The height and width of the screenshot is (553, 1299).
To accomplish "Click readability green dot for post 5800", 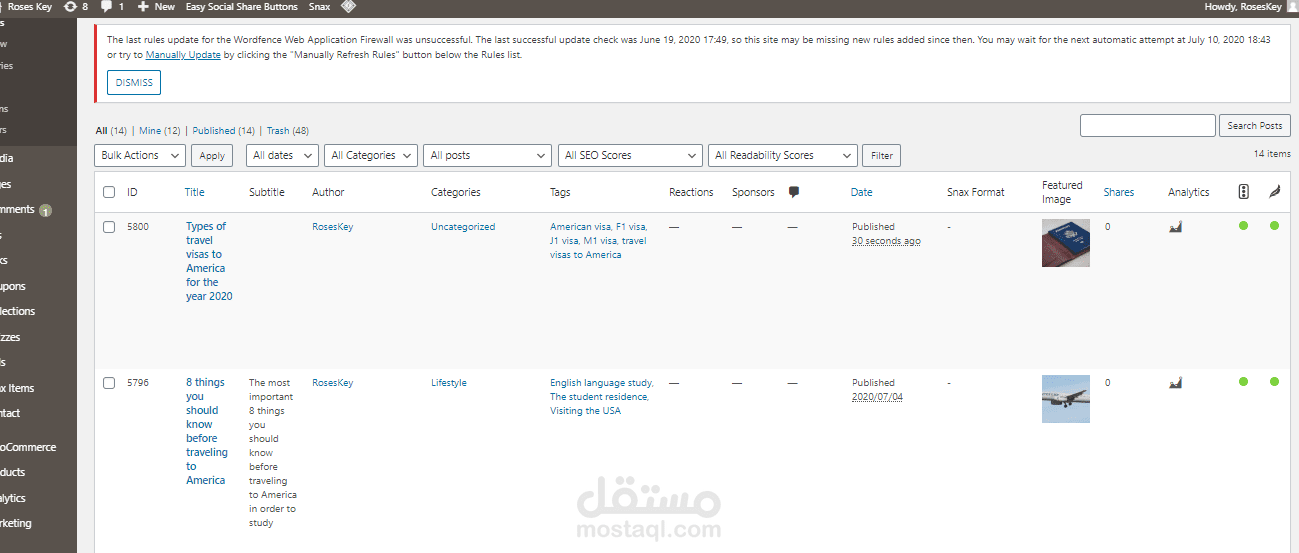I will [x=1274, y=226].
